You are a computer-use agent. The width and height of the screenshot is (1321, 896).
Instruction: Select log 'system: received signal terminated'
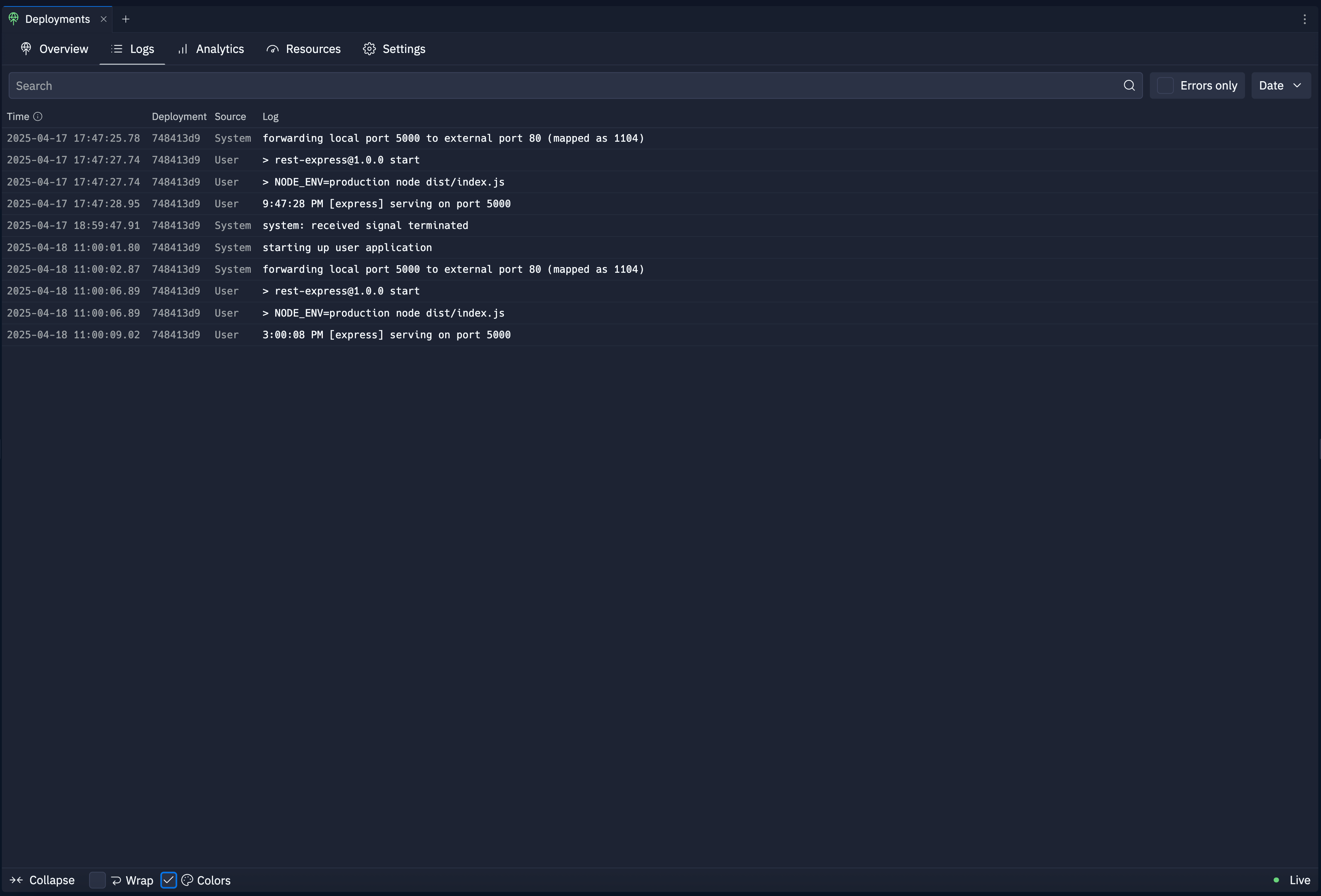pos(366,226)
